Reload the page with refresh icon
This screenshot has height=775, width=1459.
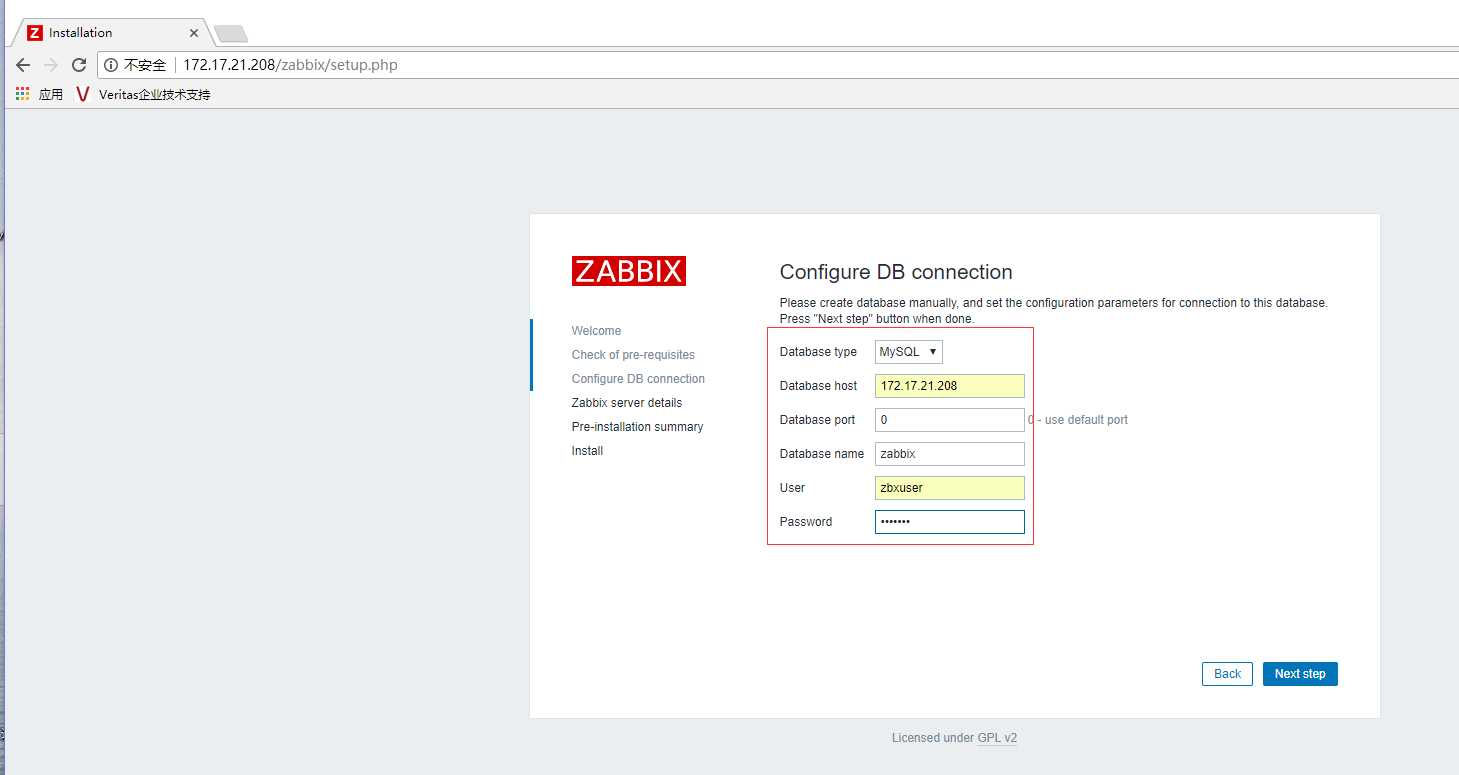[x=79, y=65]
